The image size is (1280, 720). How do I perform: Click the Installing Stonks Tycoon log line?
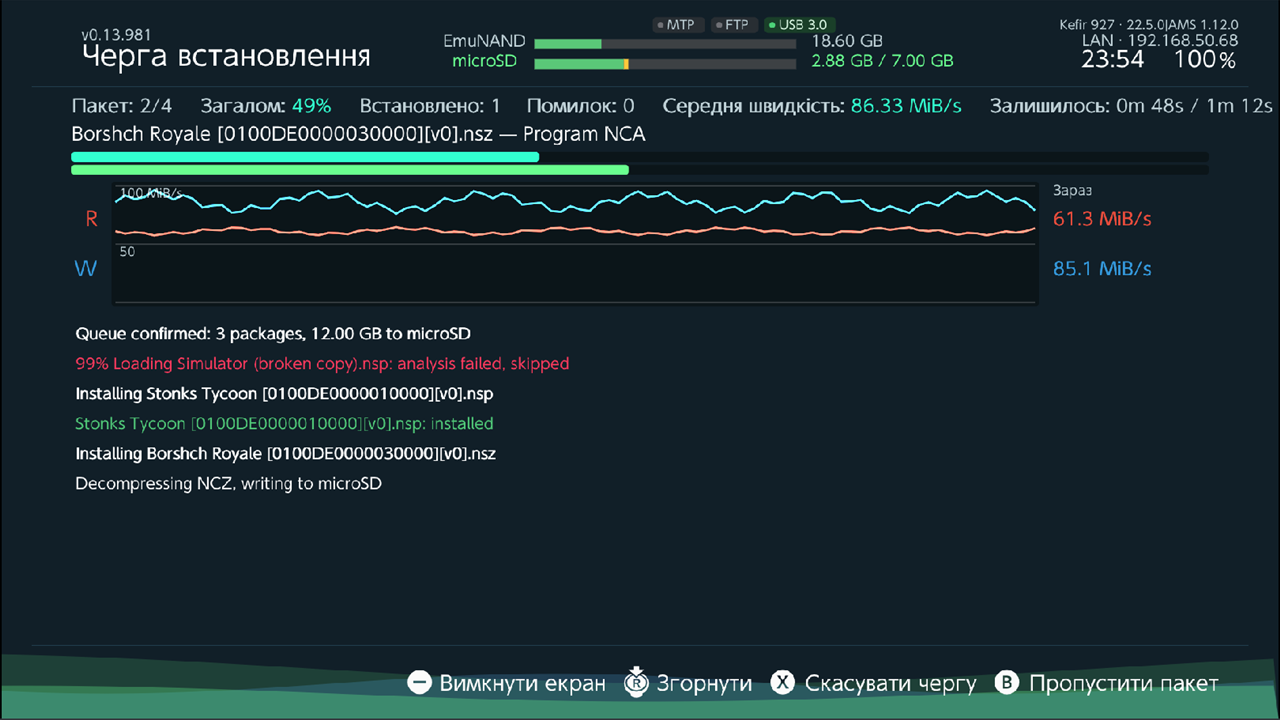click(284, 393)
